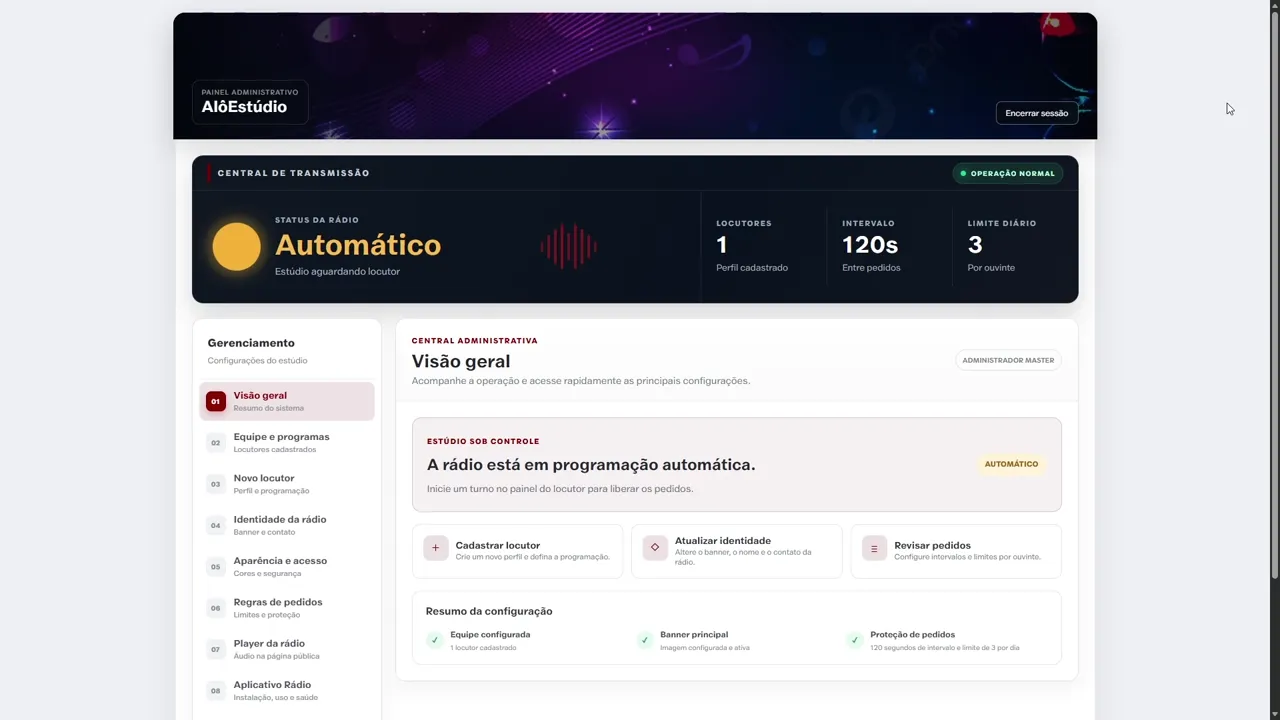Click the Encerrar sessão button
This screenshot has width=1280, height=720.
[x=1037, y=113]
